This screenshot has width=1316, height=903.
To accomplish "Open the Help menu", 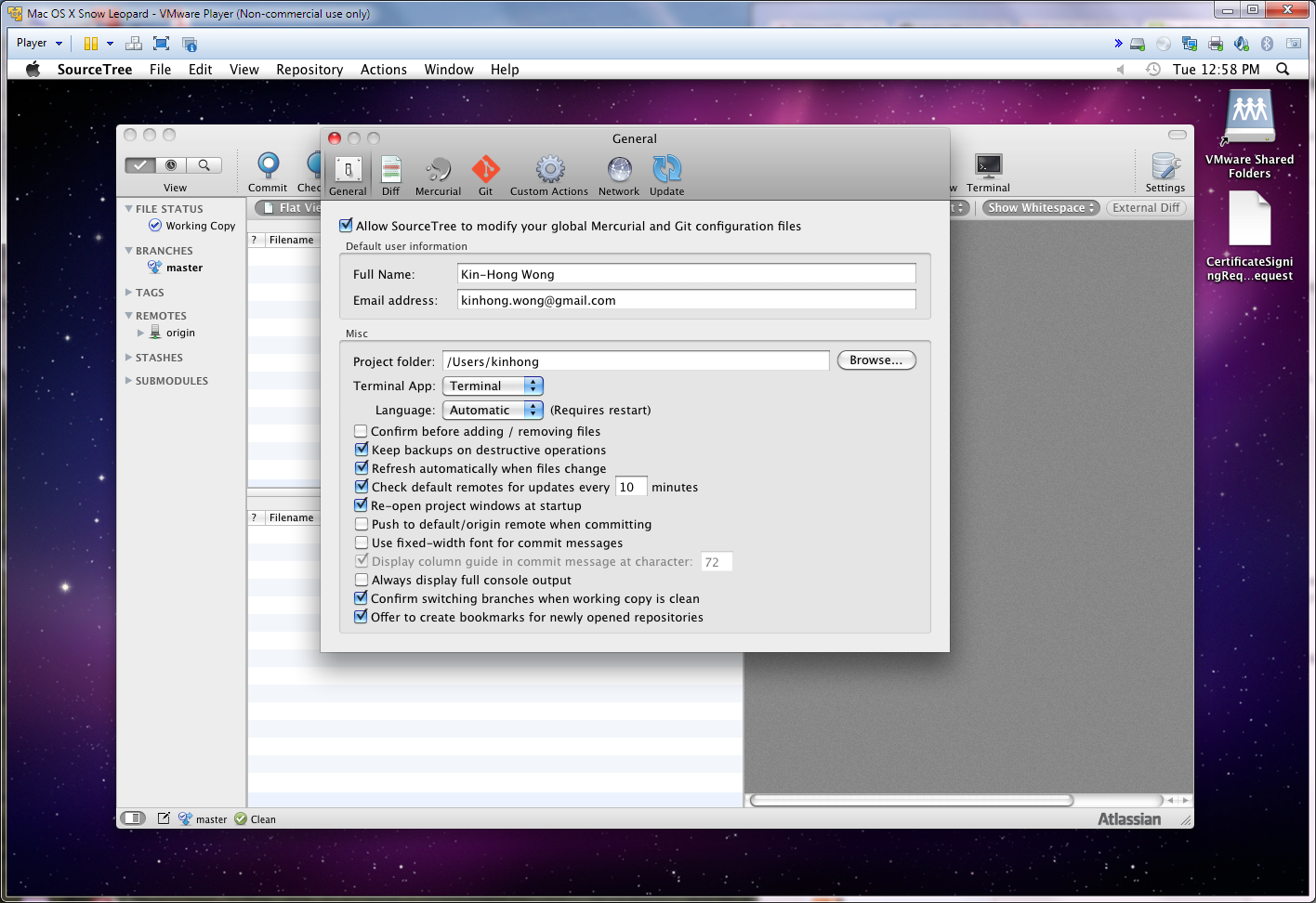I will 505,70.
